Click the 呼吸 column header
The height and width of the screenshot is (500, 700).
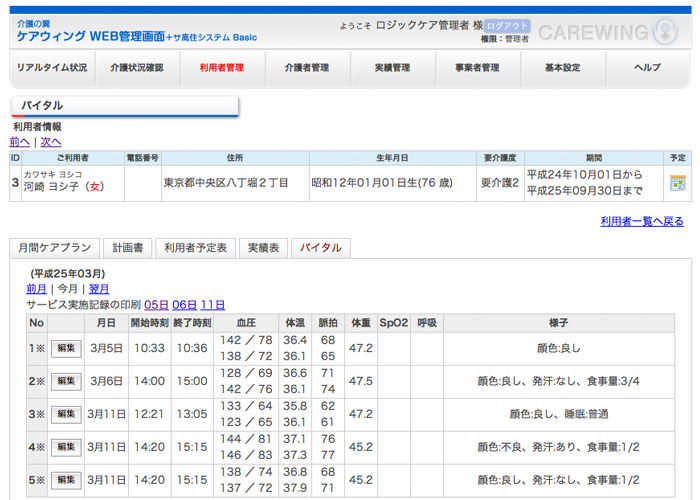tap(427, 323)
